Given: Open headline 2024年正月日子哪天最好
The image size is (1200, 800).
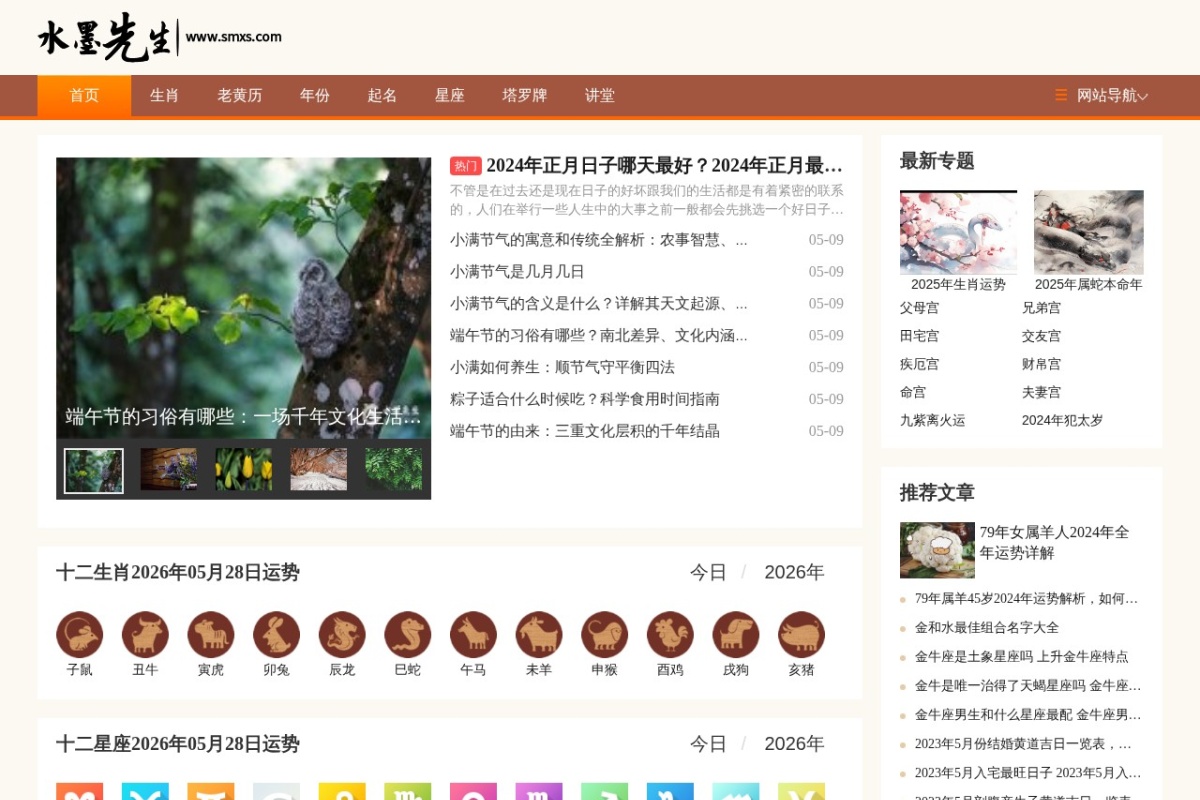Looking at the screenshot, I should (665, 166).
